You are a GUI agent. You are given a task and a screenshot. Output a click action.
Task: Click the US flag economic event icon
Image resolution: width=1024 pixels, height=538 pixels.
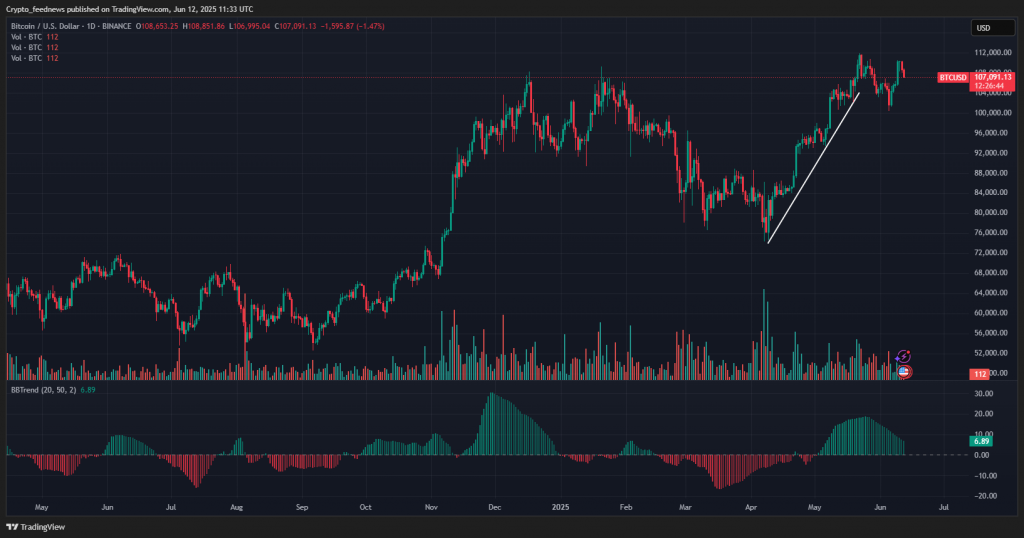click(x=904, y=371)
